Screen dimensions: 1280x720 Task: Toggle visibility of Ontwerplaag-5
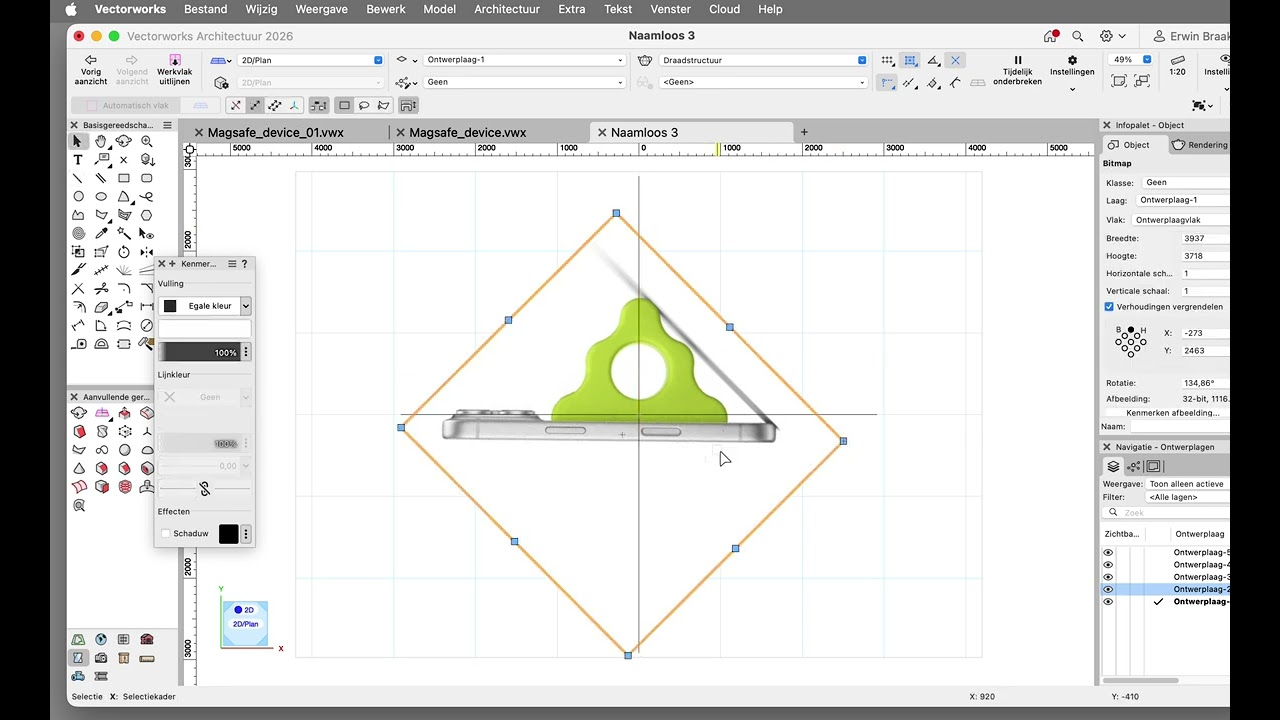[x=1108, y=553]
